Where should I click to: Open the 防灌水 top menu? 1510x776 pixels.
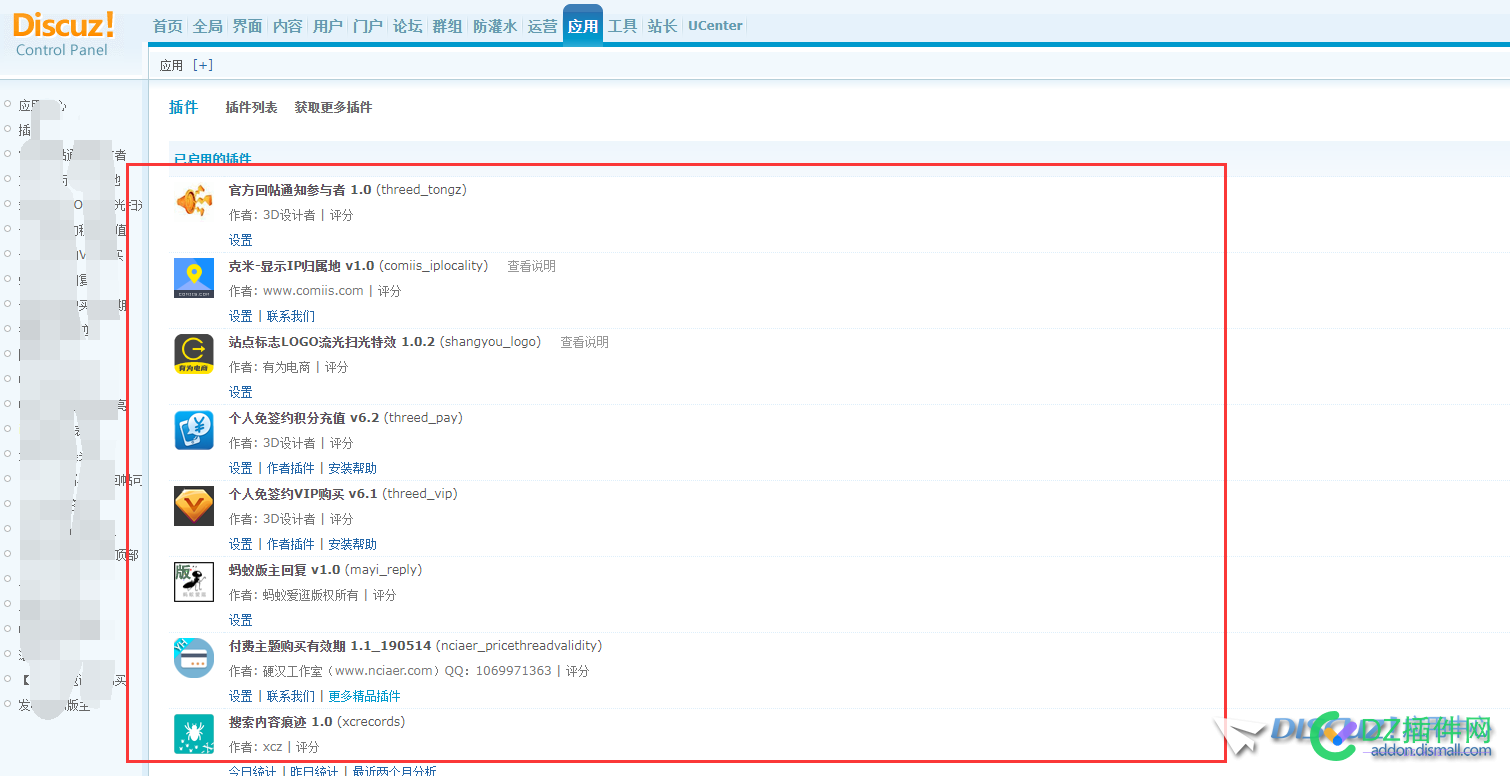495,26
